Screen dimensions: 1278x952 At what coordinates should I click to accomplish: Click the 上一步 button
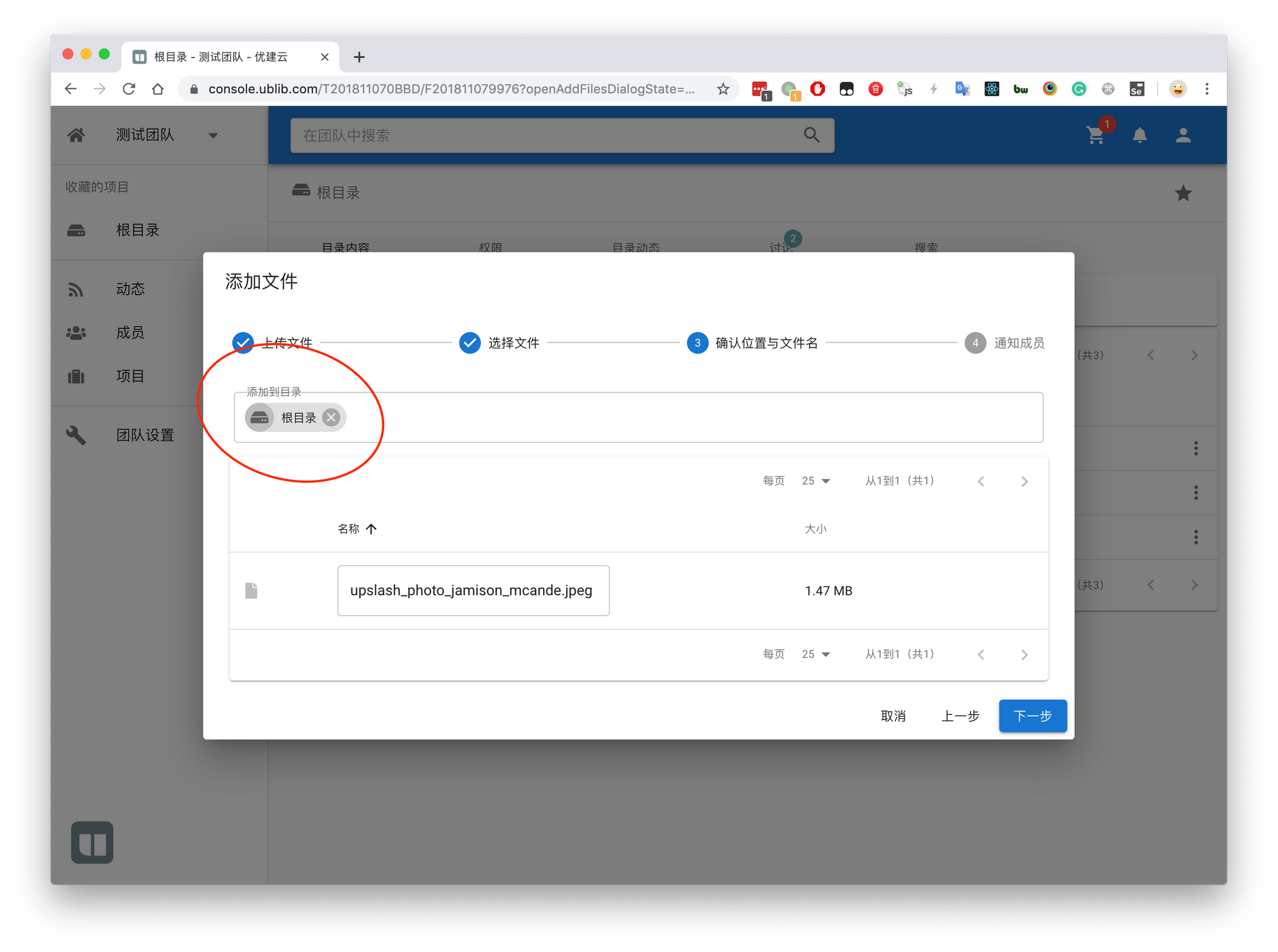point(960,716)
